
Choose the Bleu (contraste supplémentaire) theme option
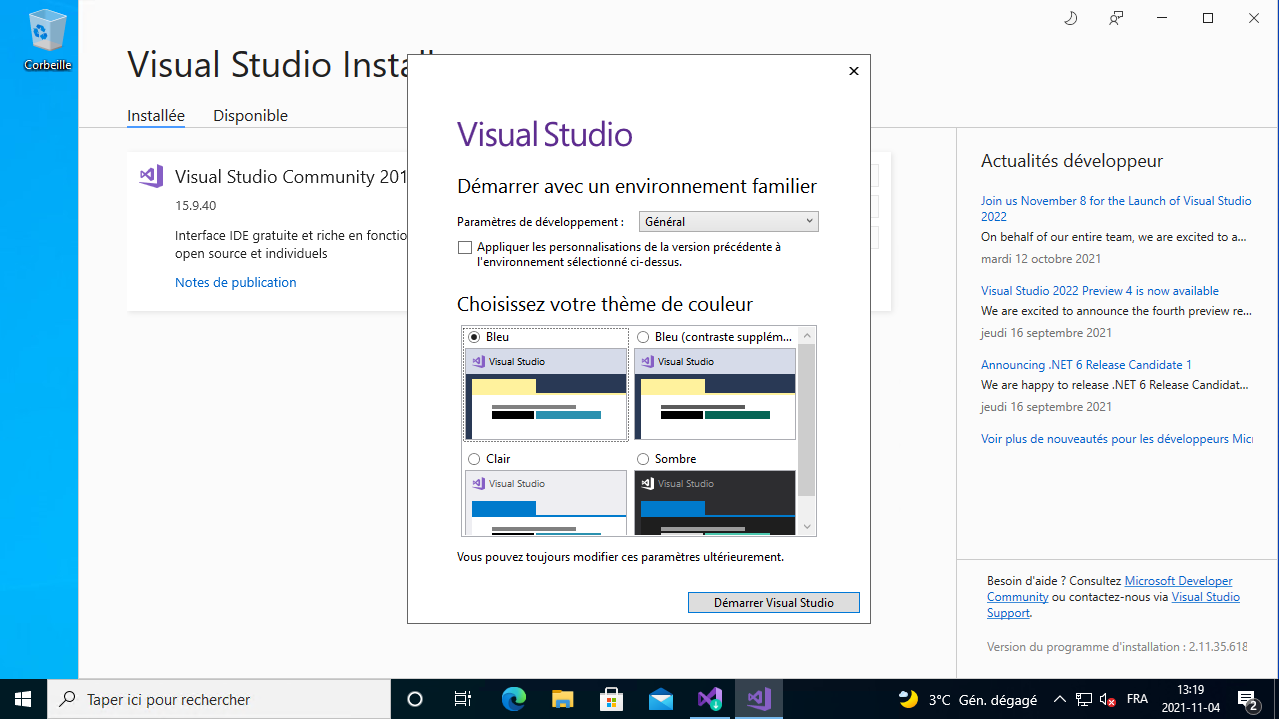click(643, 337)
